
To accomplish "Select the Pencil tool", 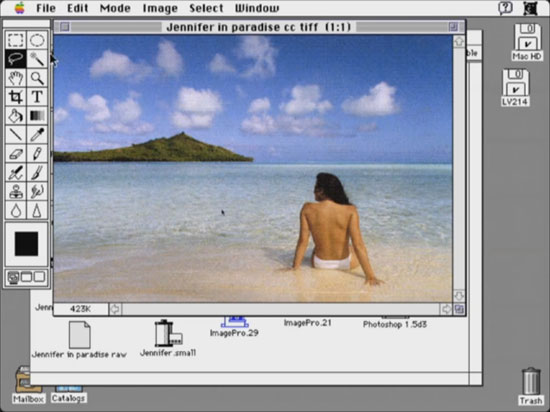I will (37, 154).
